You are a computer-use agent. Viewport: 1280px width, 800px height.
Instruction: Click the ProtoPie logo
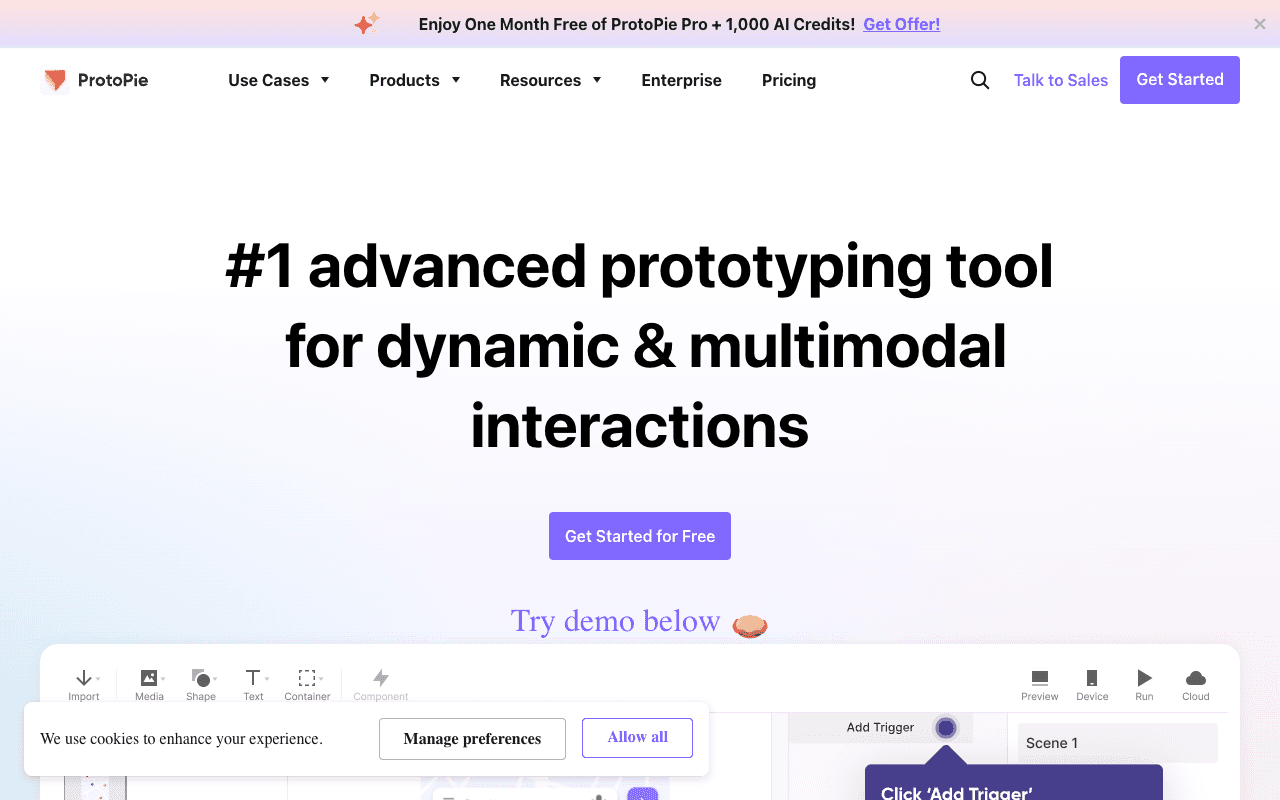click(x=95, y=80)
